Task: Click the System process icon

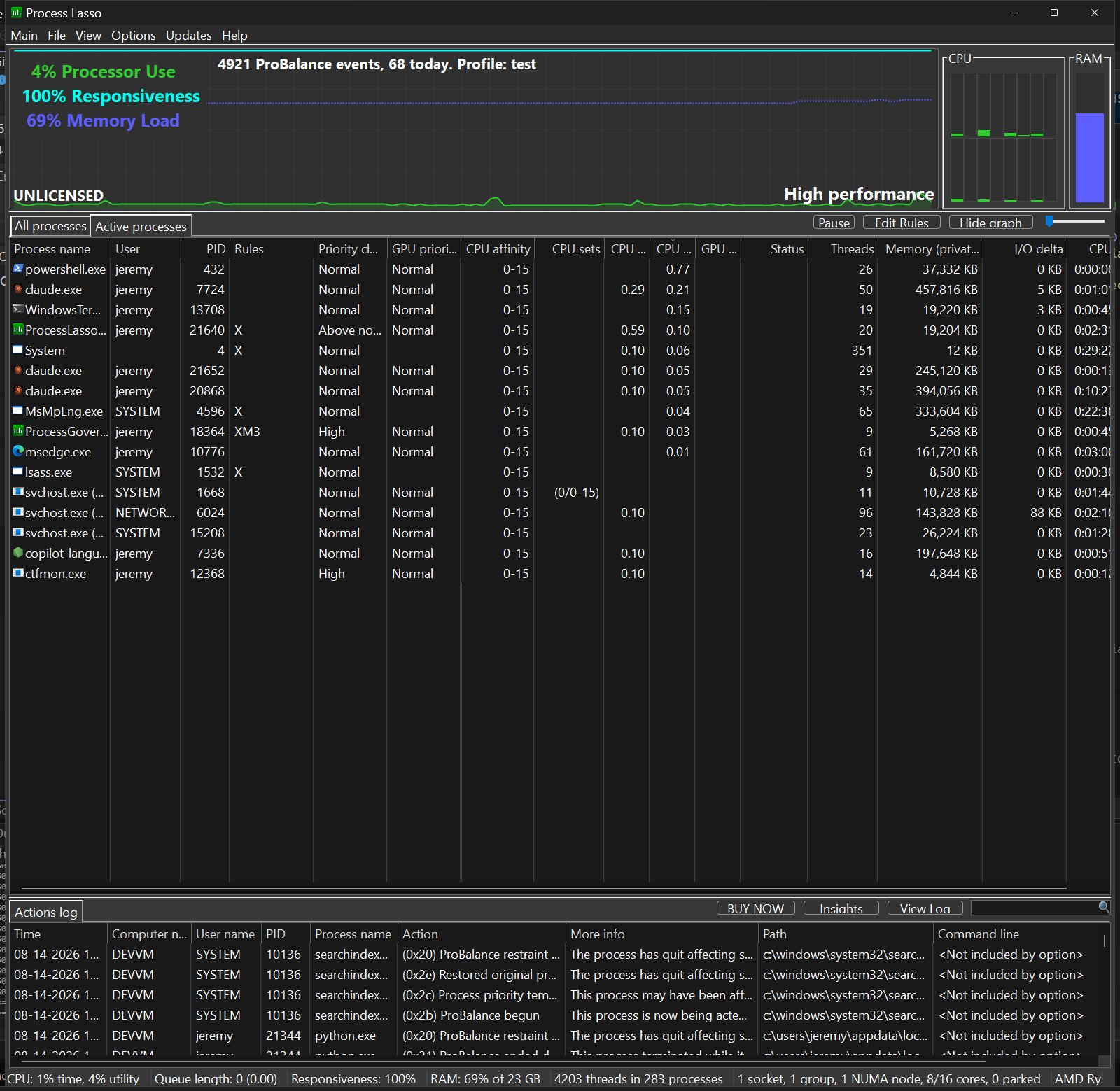Action: click(18, 350)
